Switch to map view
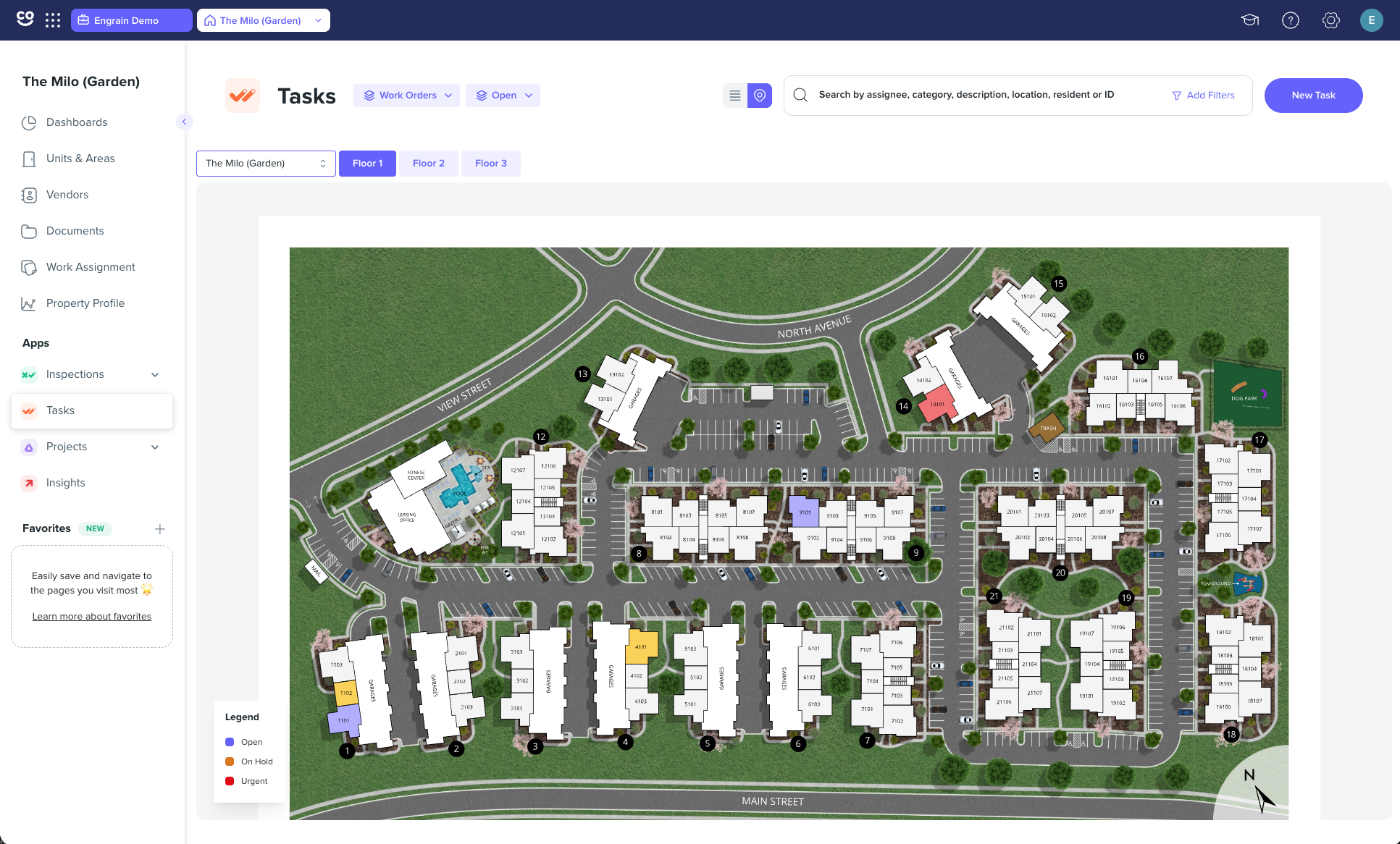The height and width of the screenshot is (844, 1400). pos(760,96)
